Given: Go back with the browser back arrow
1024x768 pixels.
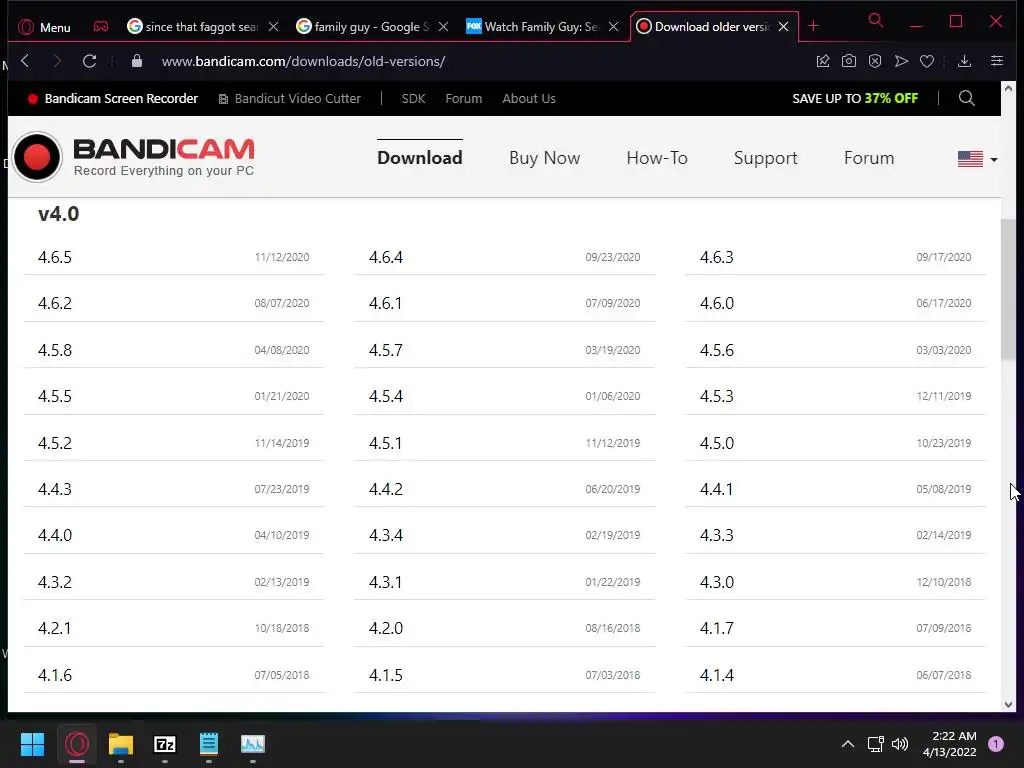Looking at the screenshot, I should coord(25,61).
